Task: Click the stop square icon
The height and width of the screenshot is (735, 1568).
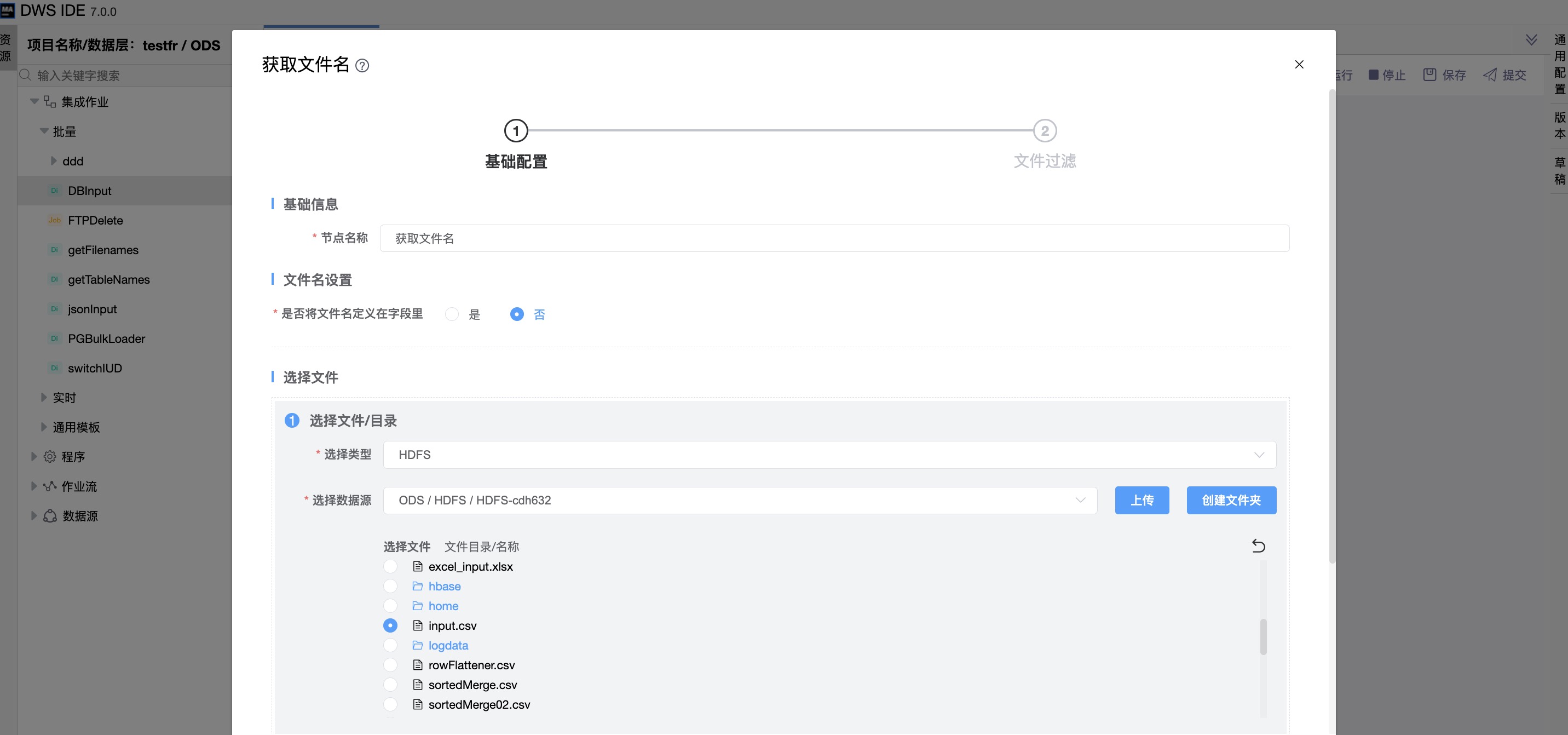Action: click(1373, 75)
